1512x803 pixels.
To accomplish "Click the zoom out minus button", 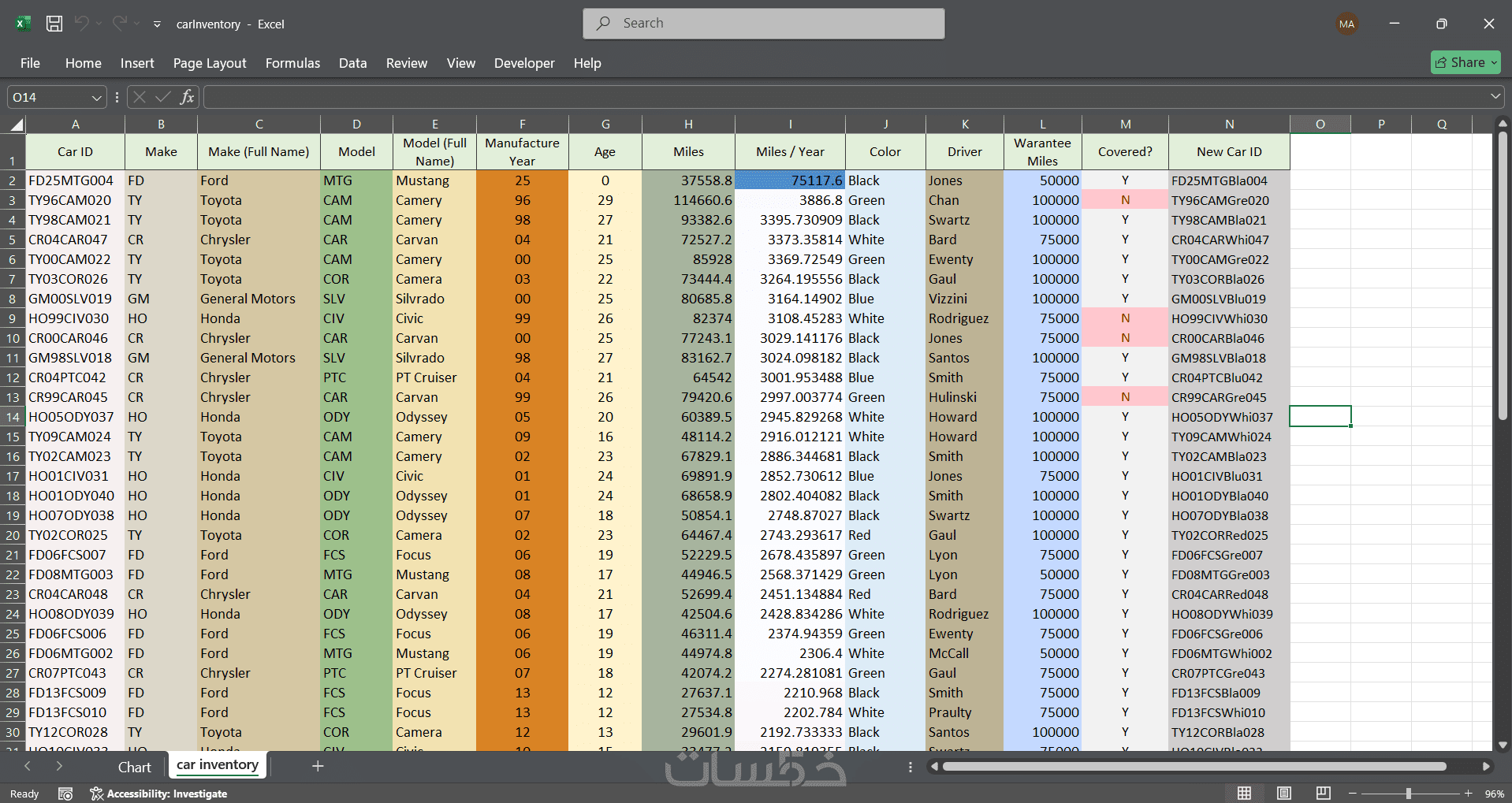I will pyautogui.click(x=1353, y=794).
